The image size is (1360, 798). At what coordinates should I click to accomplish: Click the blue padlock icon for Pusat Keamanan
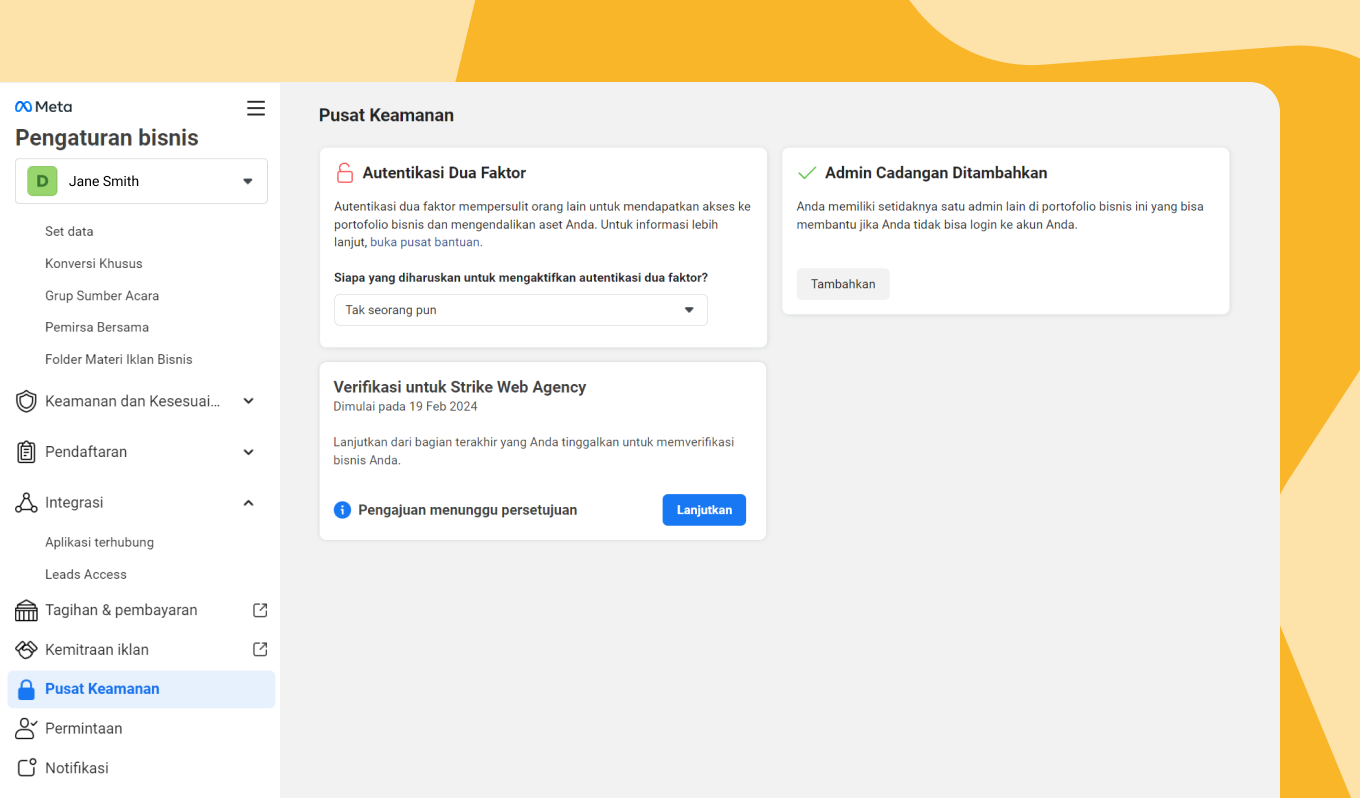[x=26, y=689]
